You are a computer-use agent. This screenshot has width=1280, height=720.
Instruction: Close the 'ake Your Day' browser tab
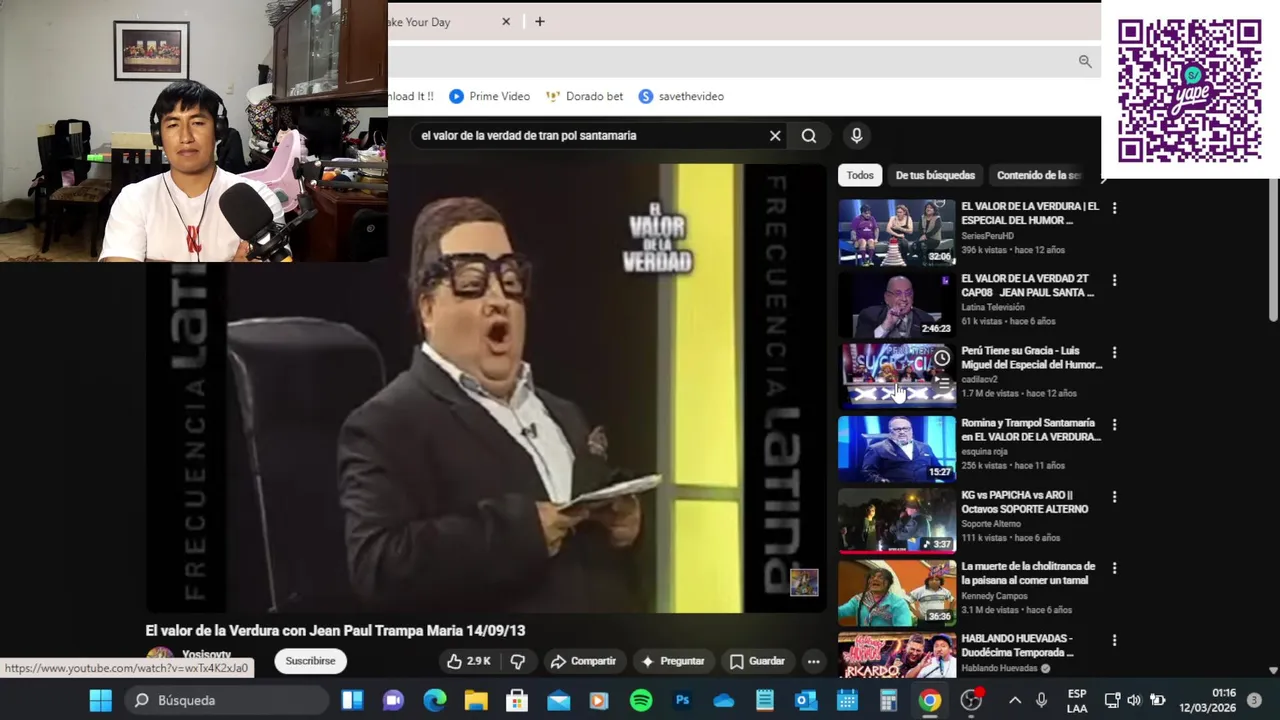point(506,21)
